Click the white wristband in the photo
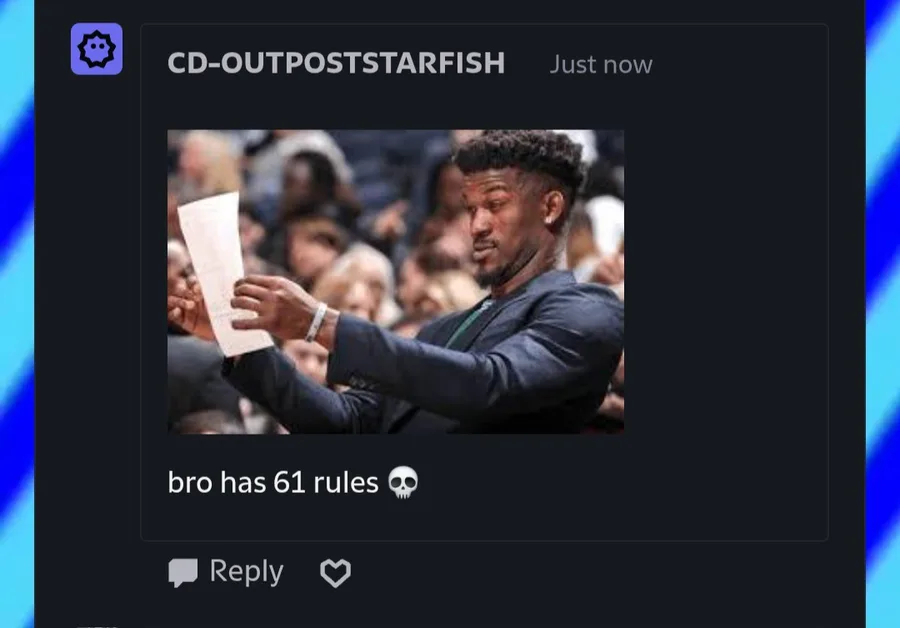Screen dimensions: 900x628 (x=316, y=322)
